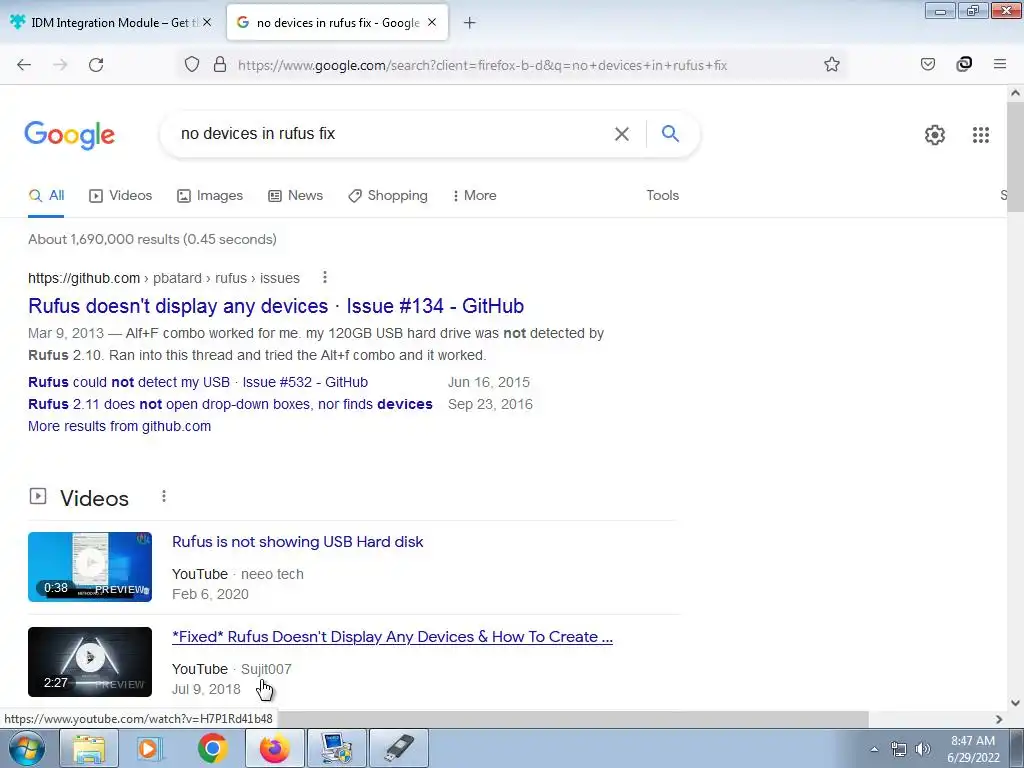Reload the current page
1024x768 pixels.
tap(96, 65)
